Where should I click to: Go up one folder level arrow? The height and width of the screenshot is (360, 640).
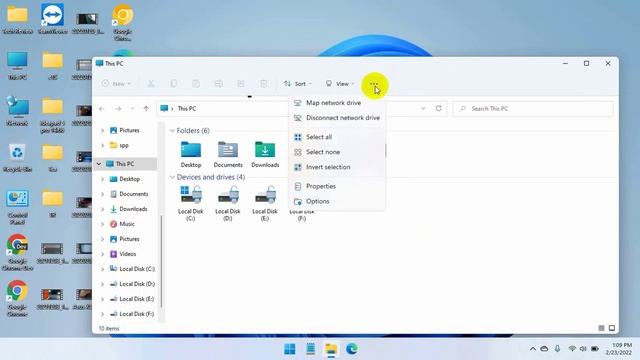click(x=146, y=109)
